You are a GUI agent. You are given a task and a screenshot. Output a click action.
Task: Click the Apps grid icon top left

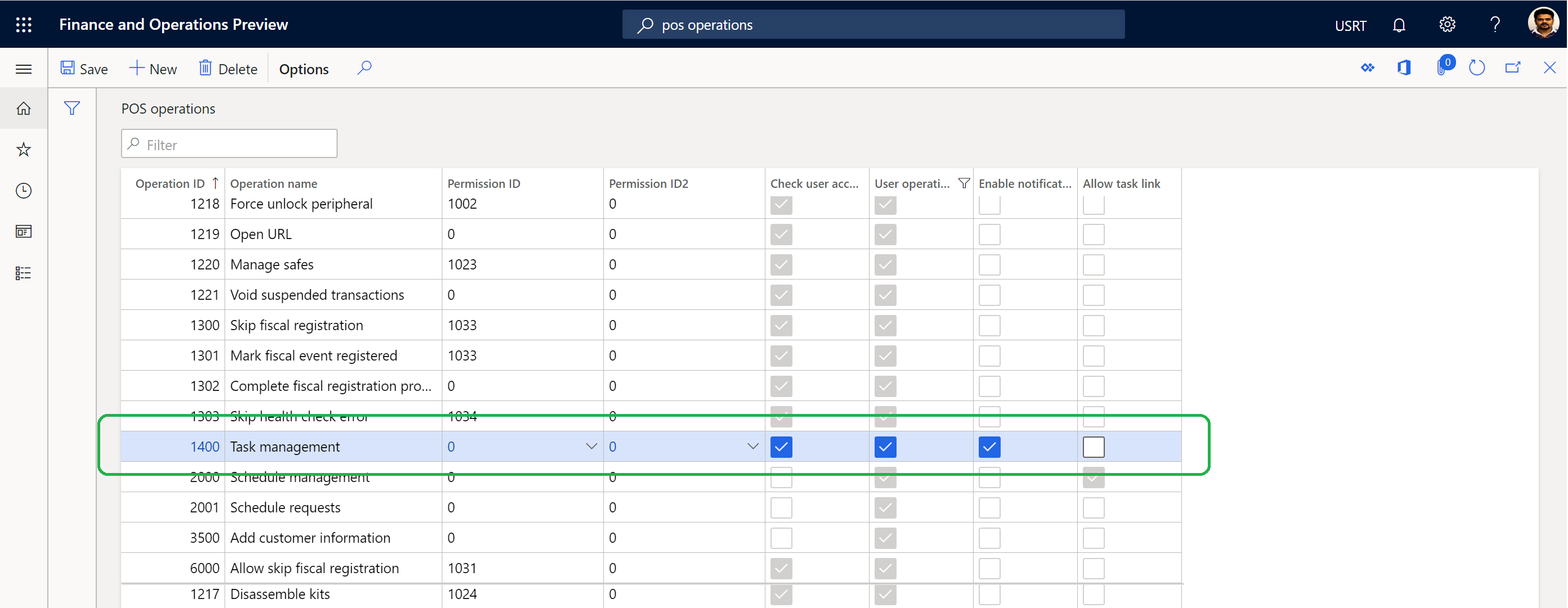[x=24, y=23]
